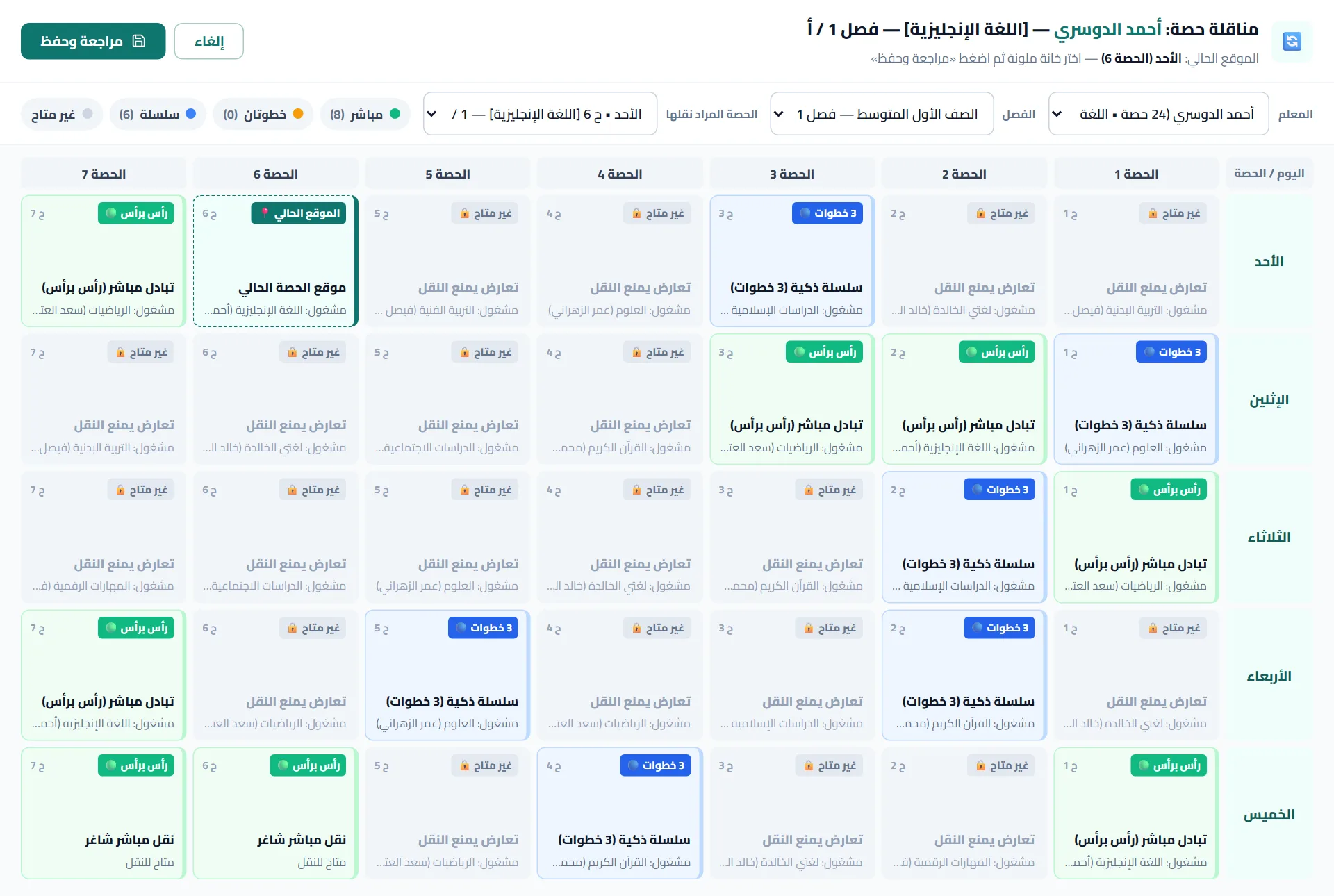1334x896 pixels.
Task: Select Wednesday period 2 smart chain cell
Action: (x=964, y=675)
